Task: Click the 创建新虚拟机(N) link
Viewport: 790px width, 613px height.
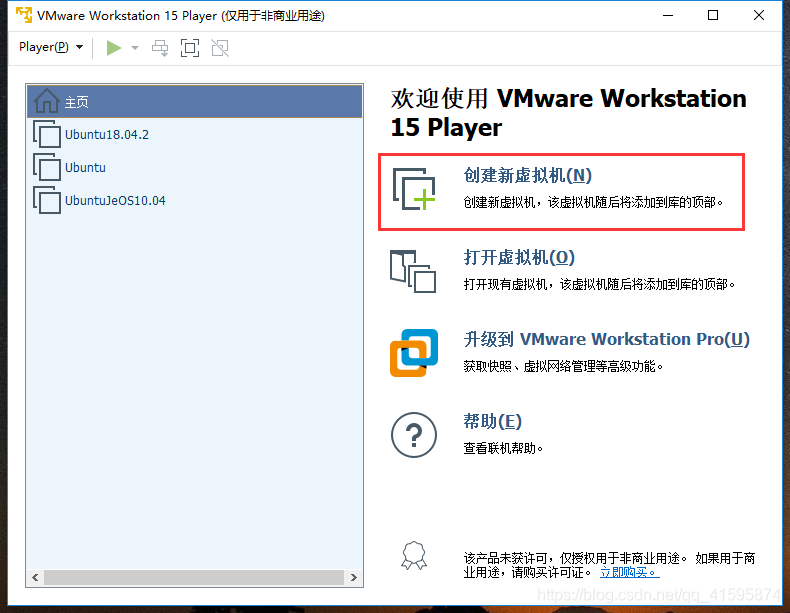Action: pyautogui.click(x=528, y=175)
